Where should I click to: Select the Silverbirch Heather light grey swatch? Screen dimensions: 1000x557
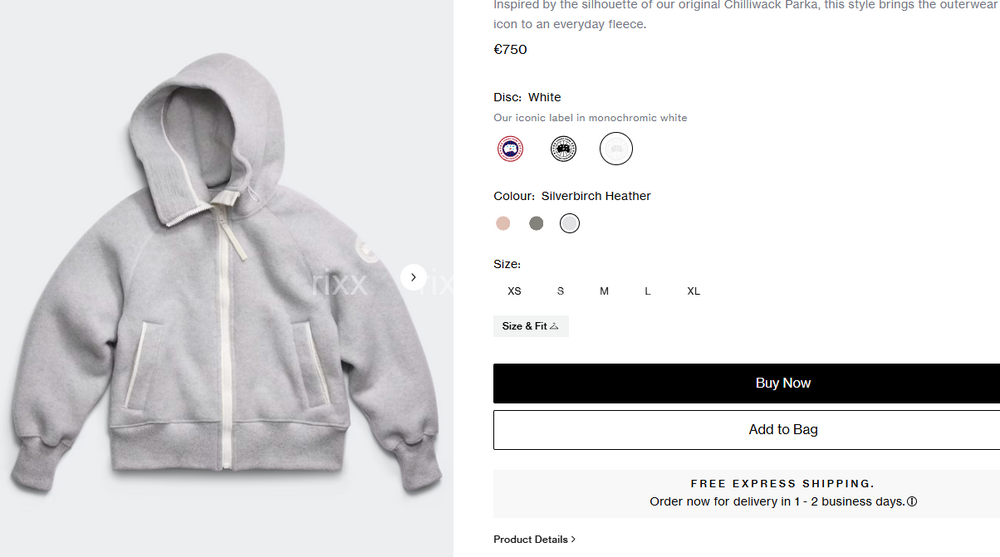click(569, 223)
